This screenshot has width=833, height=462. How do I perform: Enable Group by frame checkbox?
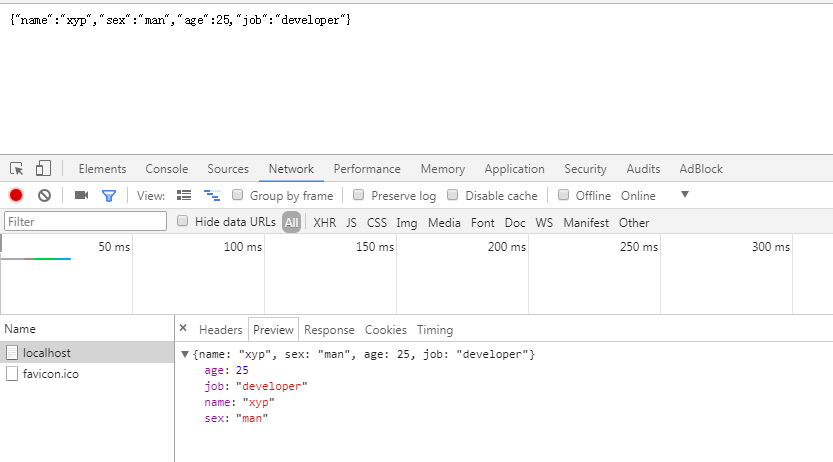point(237,195)
